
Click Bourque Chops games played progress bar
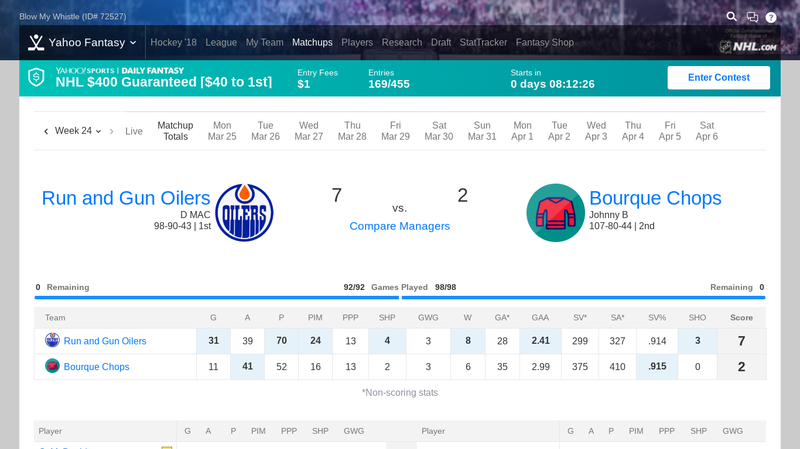(x=583, y=297)
